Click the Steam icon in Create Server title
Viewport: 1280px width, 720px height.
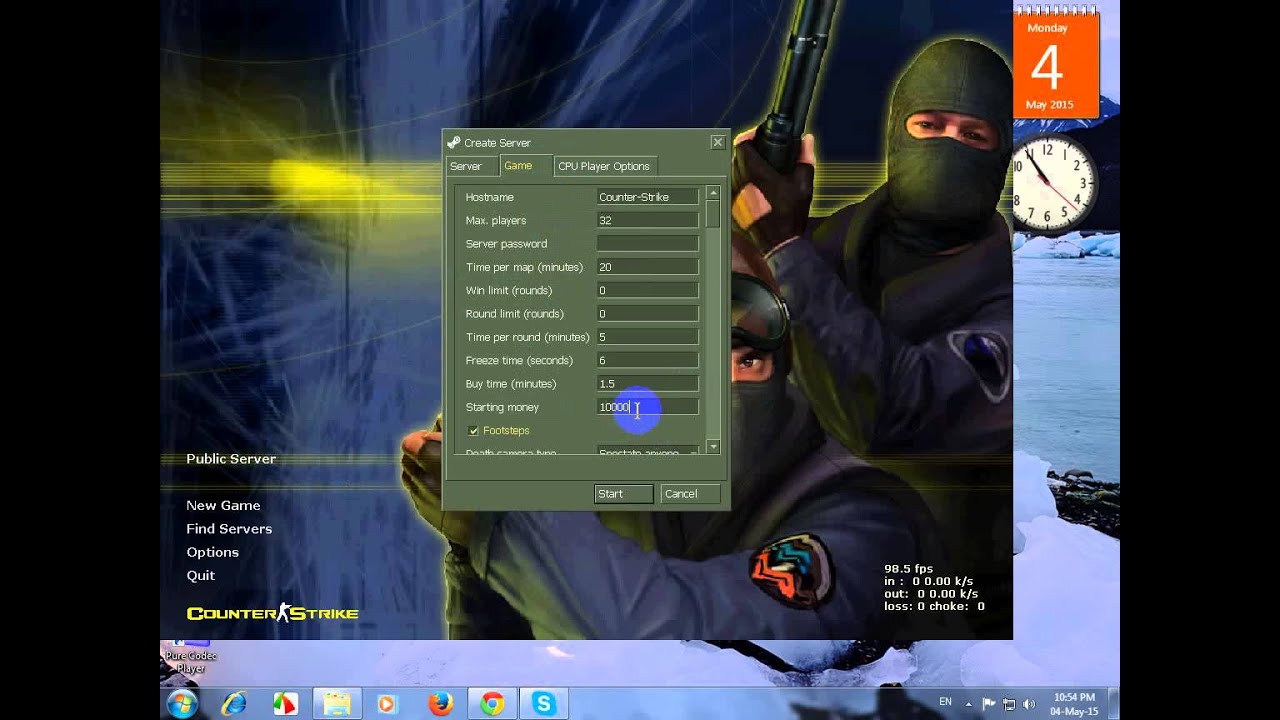(x=454, y=142)
